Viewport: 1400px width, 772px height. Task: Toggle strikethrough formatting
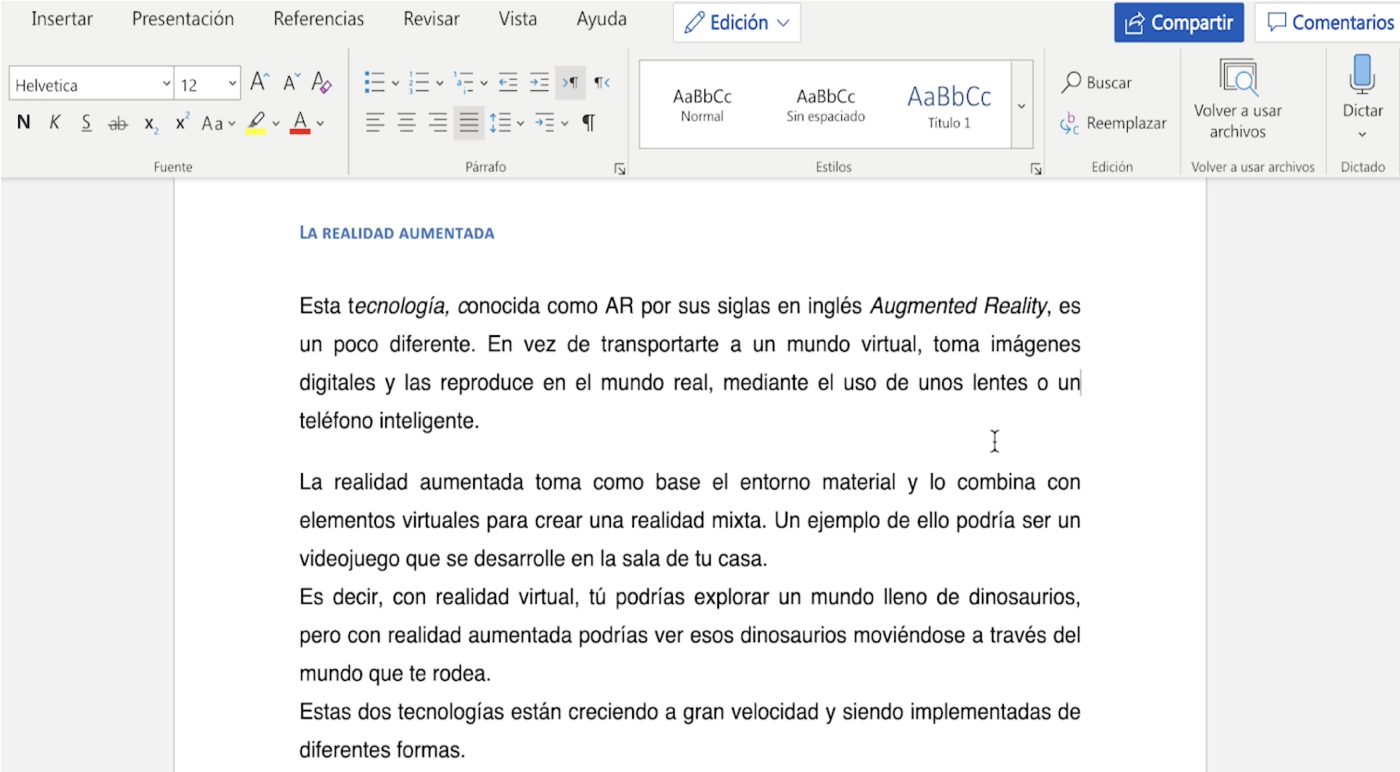(118, 123)
